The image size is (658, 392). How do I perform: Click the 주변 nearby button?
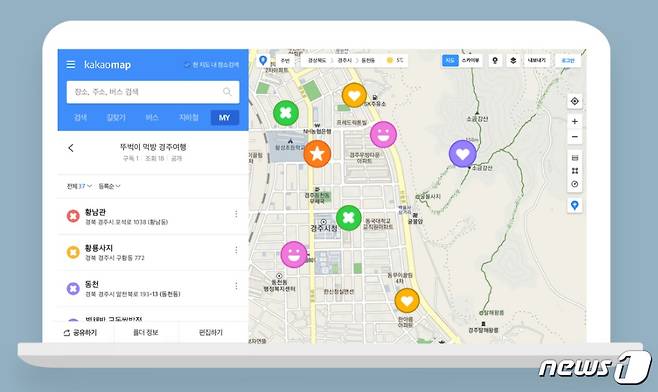click(285, 60)
